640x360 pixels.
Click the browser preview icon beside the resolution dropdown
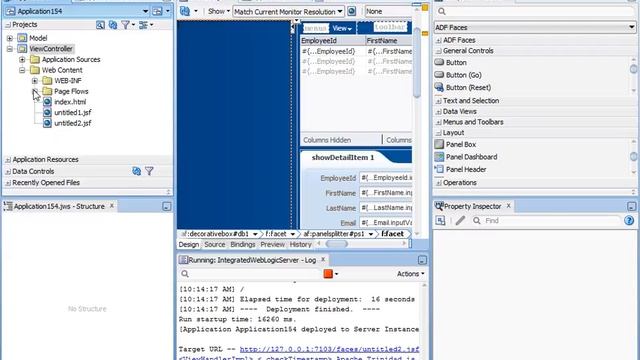[x=351, y=11]
